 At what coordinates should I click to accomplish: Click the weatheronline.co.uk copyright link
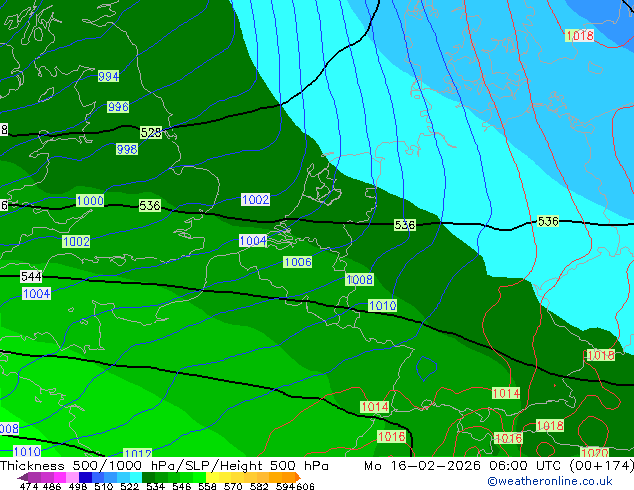pos(550,481)
